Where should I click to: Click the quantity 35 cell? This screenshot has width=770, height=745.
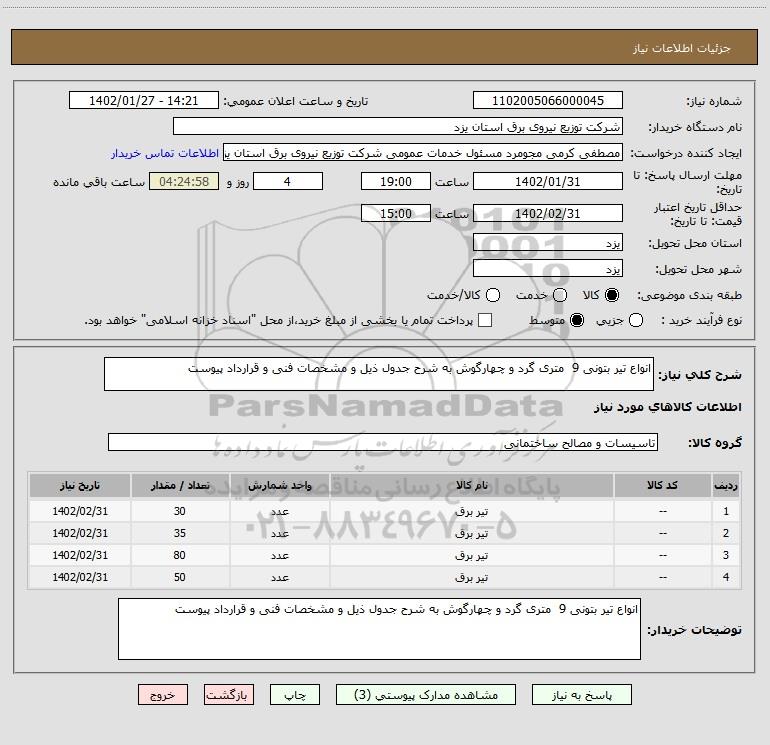click(x=180, y=533)
